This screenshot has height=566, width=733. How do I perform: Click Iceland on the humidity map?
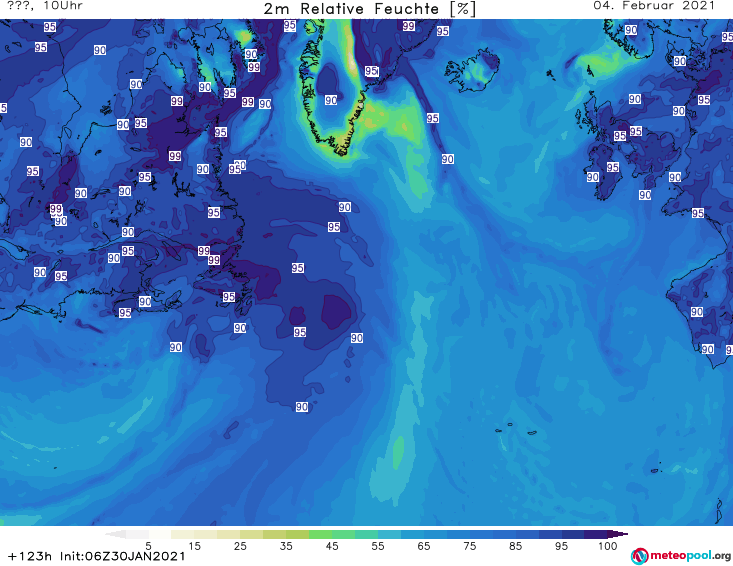472,71
